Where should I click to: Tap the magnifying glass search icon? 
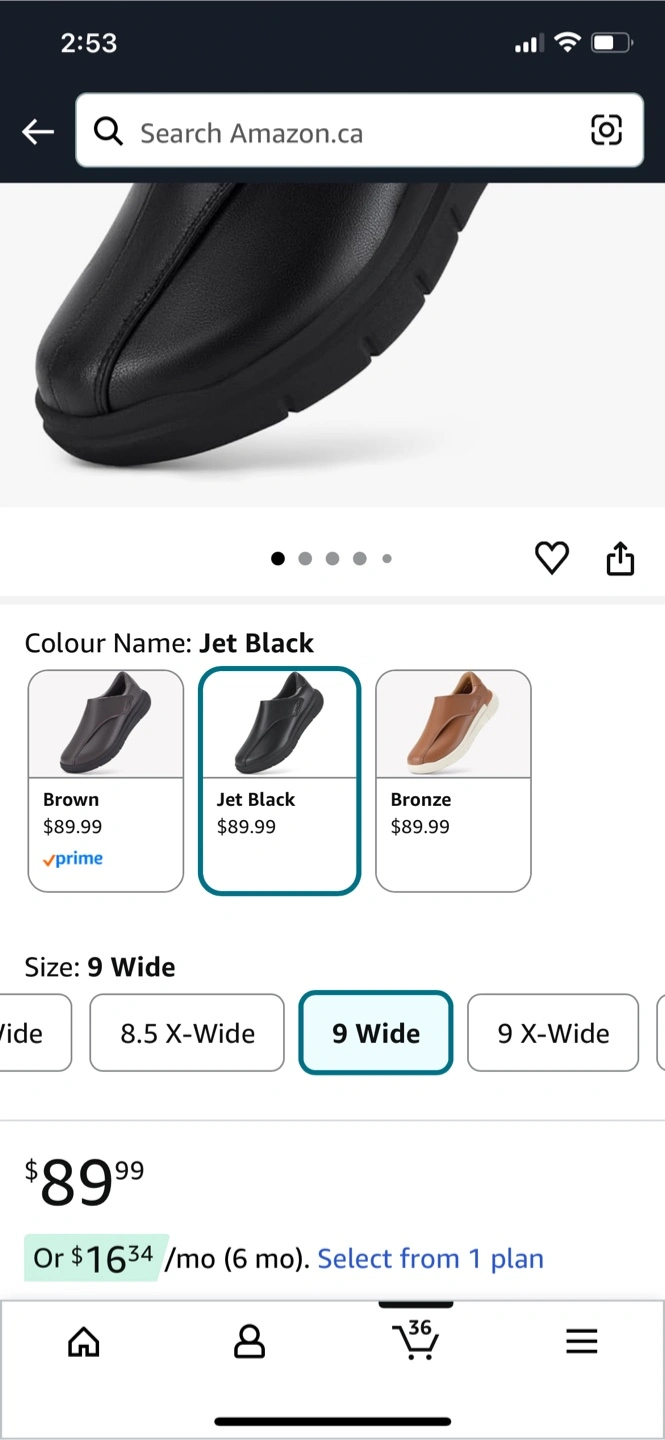(x=108, y=131)
